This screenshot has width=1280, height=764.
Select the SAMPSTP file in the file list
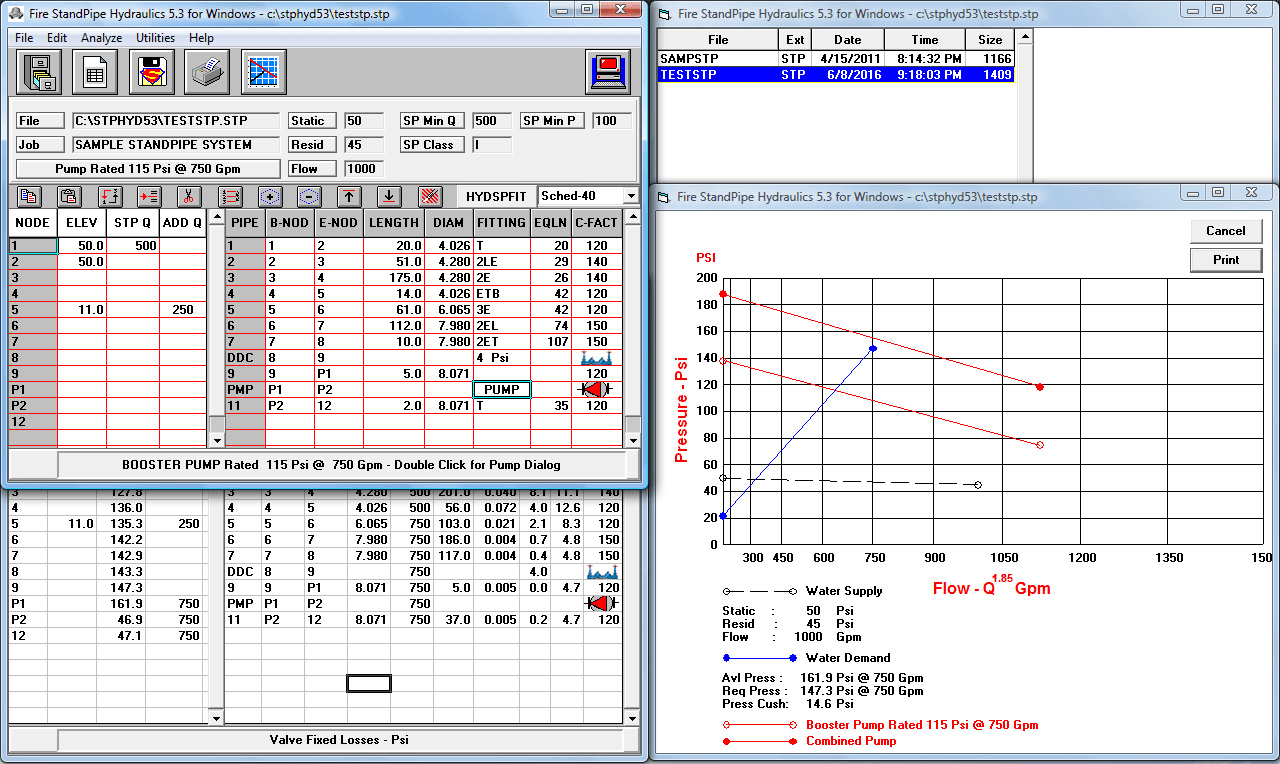720,58
